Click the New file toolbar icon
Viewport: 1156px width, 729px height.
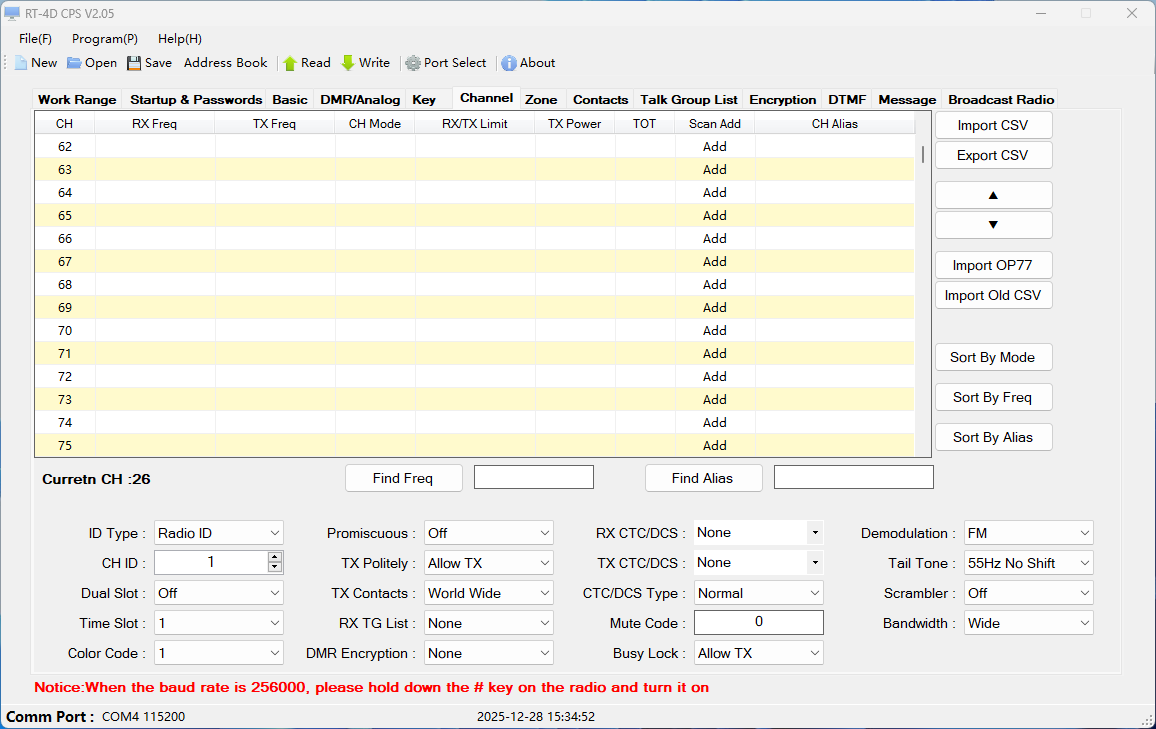(21, 63)
